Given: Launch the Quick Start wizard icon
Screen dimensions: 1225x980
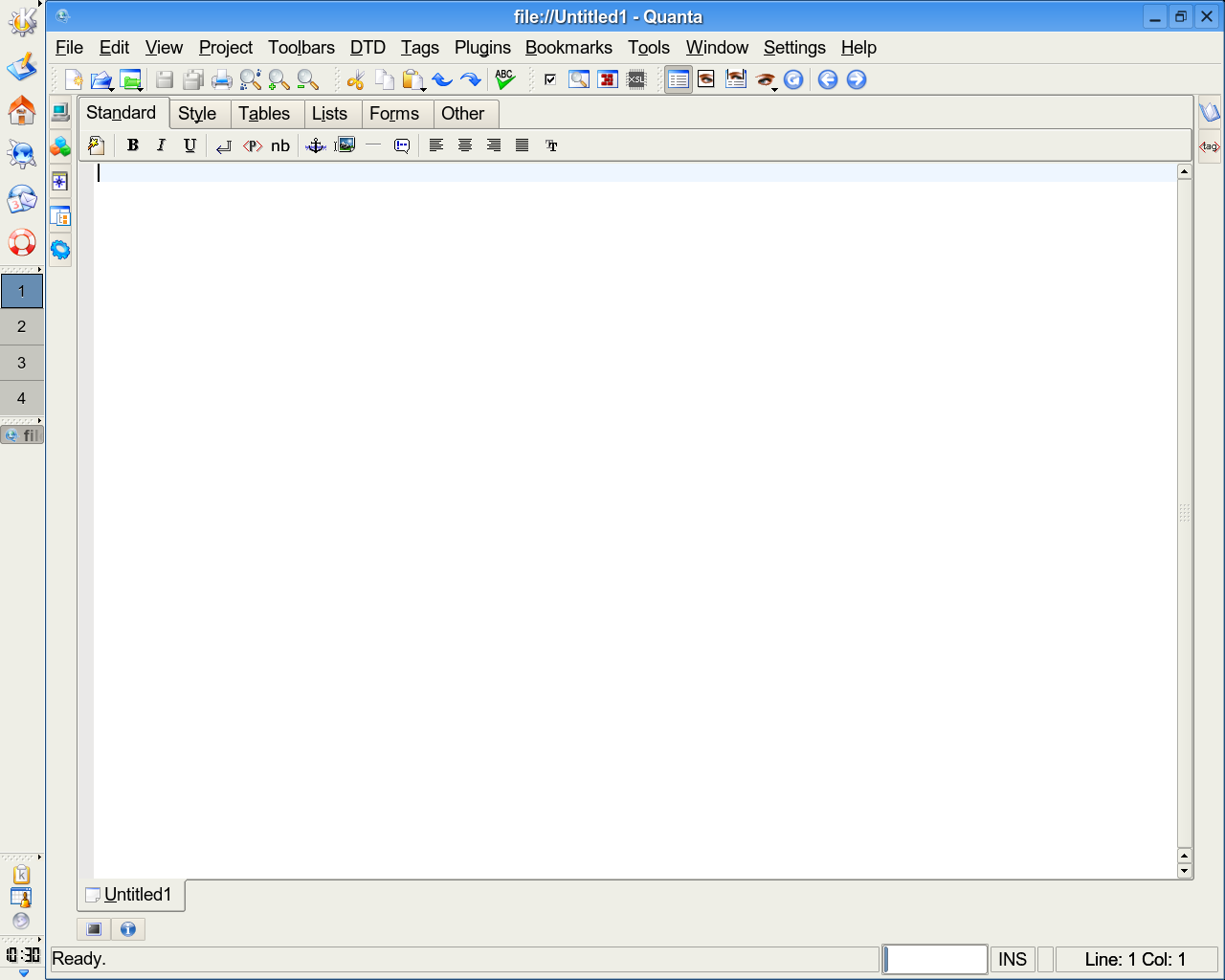Looking at the screenshot, I should (96, 145).
